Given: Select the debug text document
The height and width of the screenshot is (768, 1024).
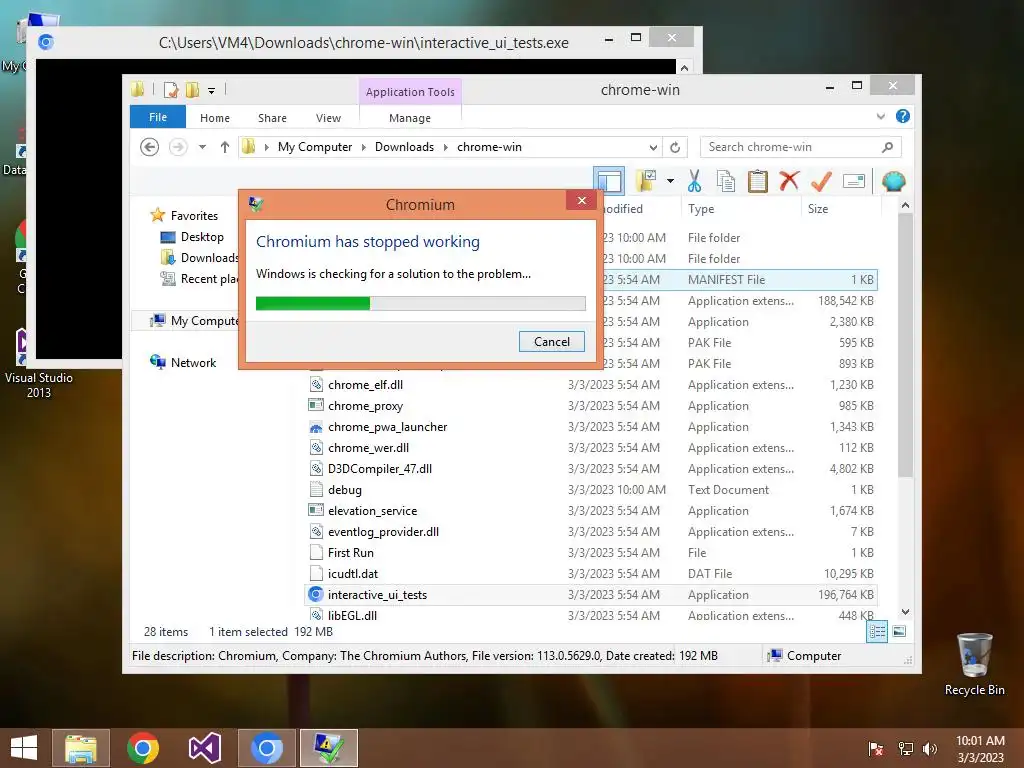Looking at the screenshot, I should 344,490.
